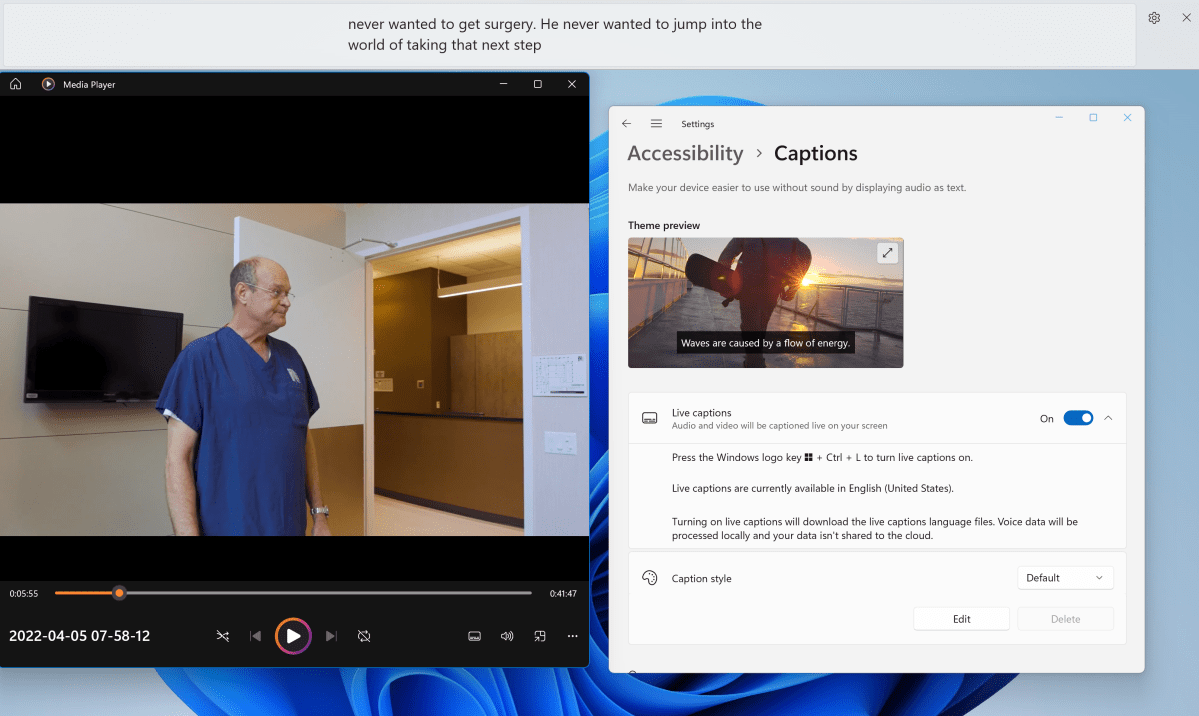Switch to mini player view
Image resolution: width=1199 pixels, height=716 pixels.
[x=540, y=636]
